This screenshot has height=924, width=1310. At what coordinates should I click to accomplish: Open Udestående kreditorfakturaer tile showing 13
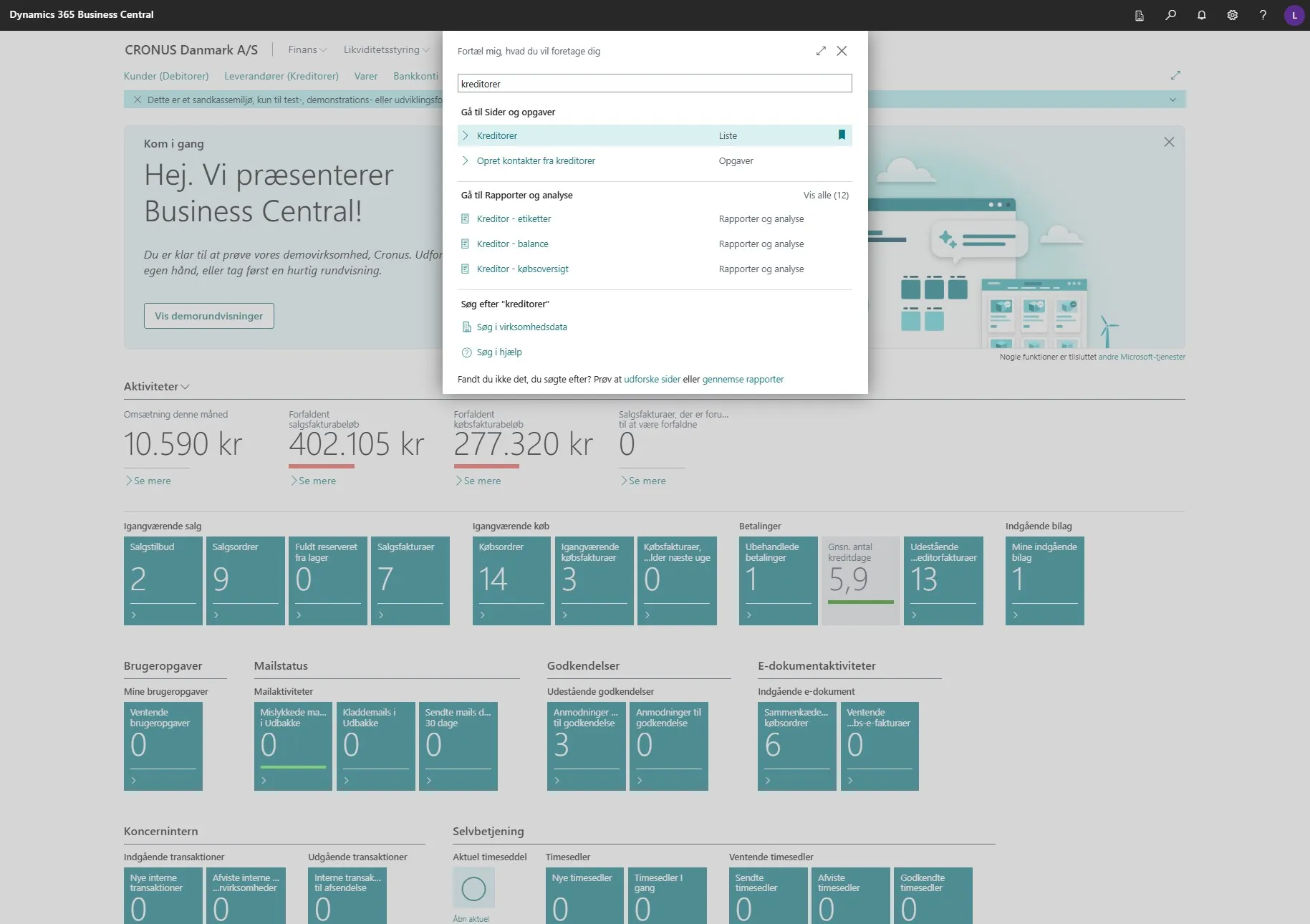coord(943,581)
